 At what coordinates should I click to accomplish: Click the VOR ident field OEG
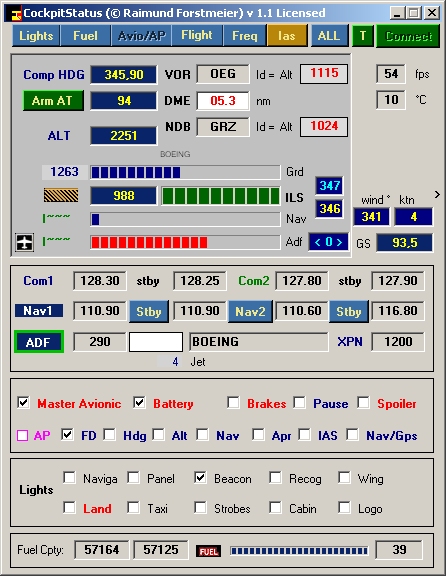pyautogui.click(x=223, y=74)
